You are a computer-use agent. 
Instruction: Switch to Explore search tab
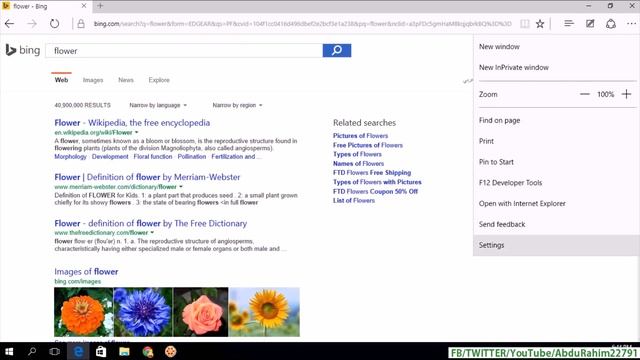click(x=159, y=80)
